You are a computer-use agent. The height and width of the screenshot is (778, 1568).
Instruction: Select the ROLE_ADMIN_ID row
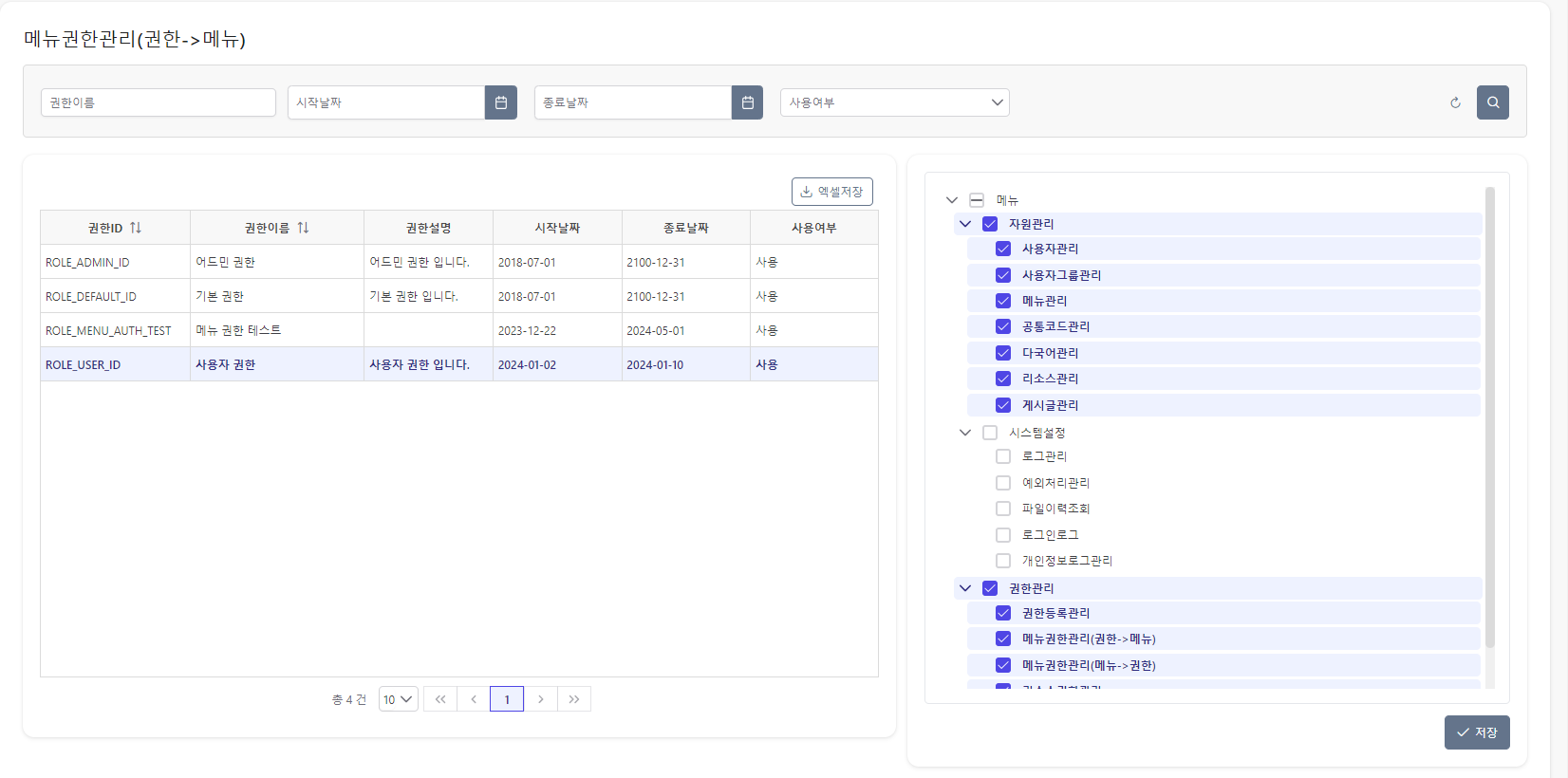pos(459,262)
